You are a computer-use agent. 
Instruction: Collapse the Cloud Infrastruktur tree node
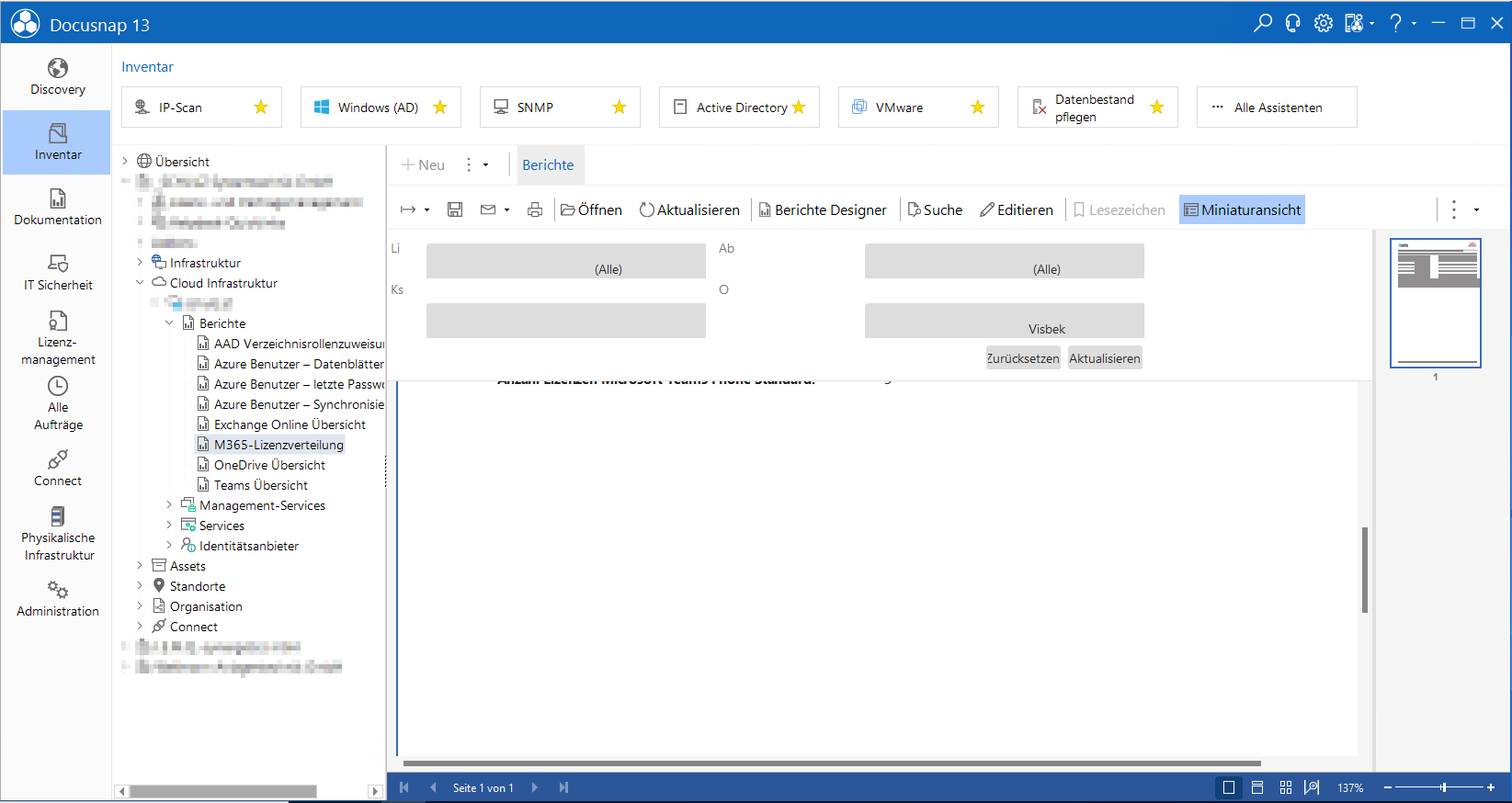[x=140, y=283]
